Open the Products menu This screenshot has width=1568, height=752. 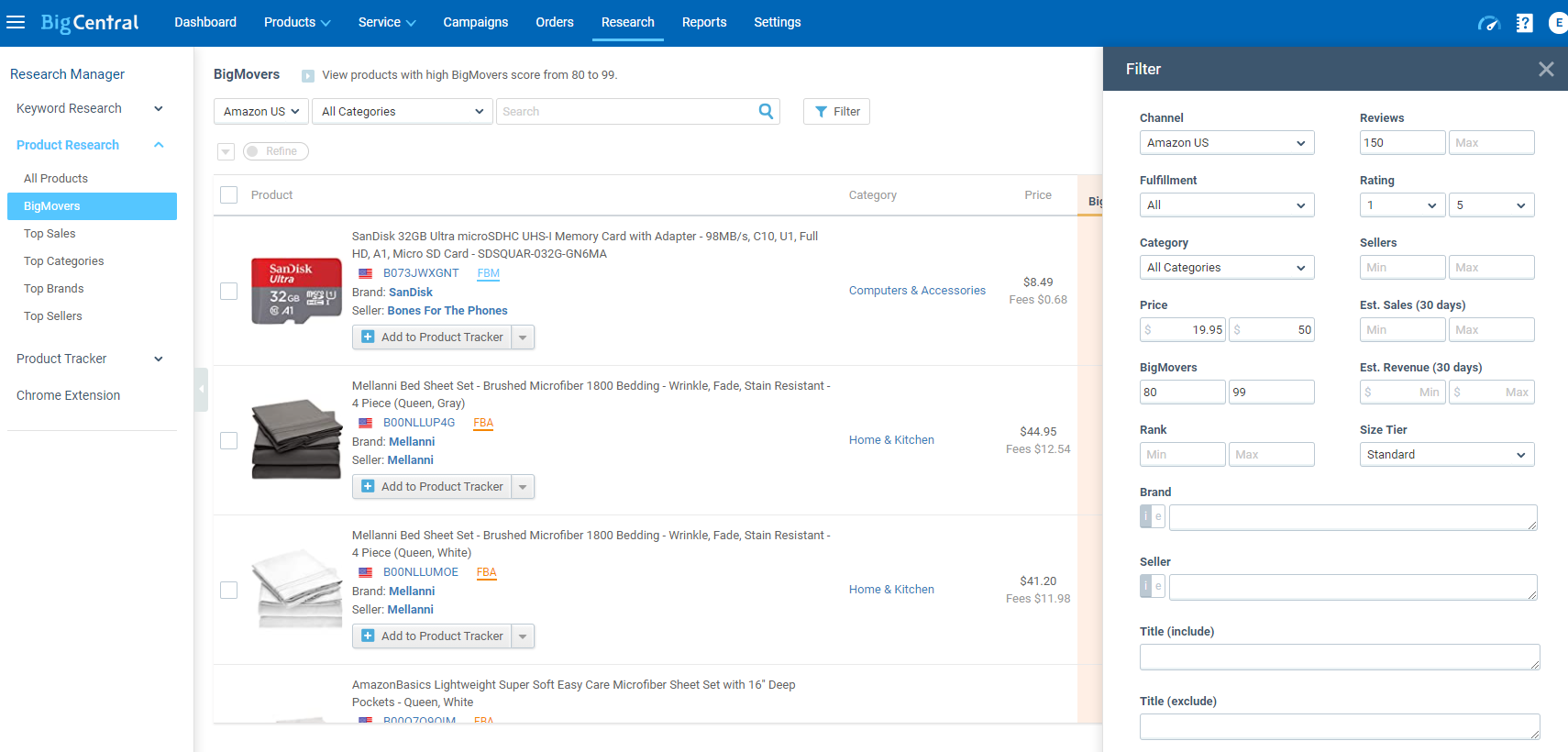point(297,22)
